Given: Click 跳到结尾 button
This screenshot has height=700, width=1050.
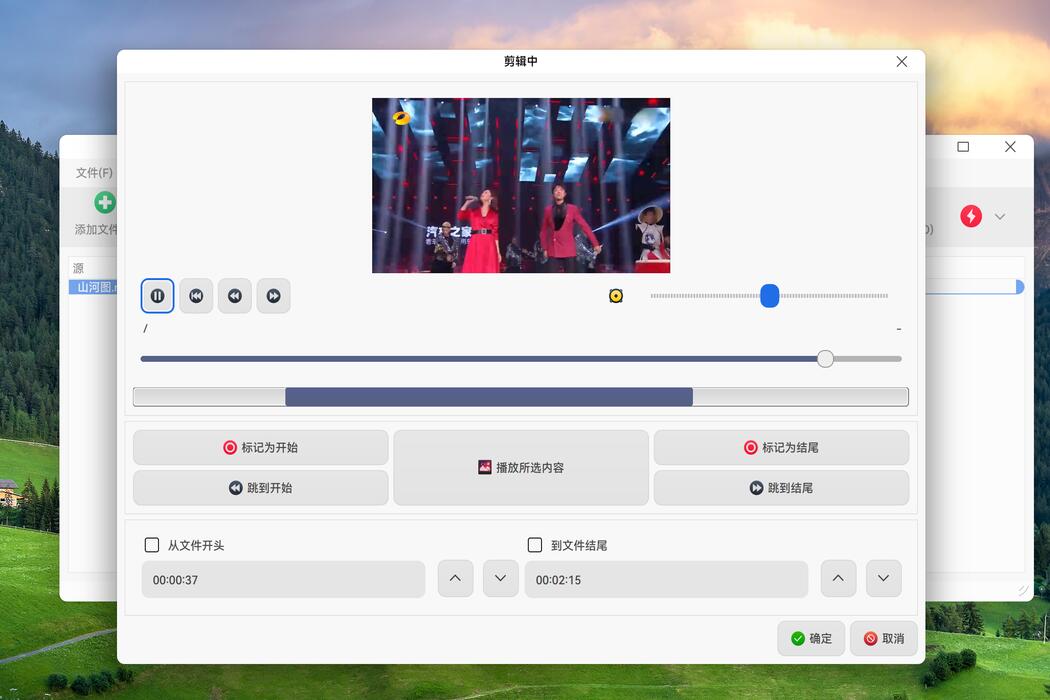Looking at the screenshot, I should [x=781, y=488].
